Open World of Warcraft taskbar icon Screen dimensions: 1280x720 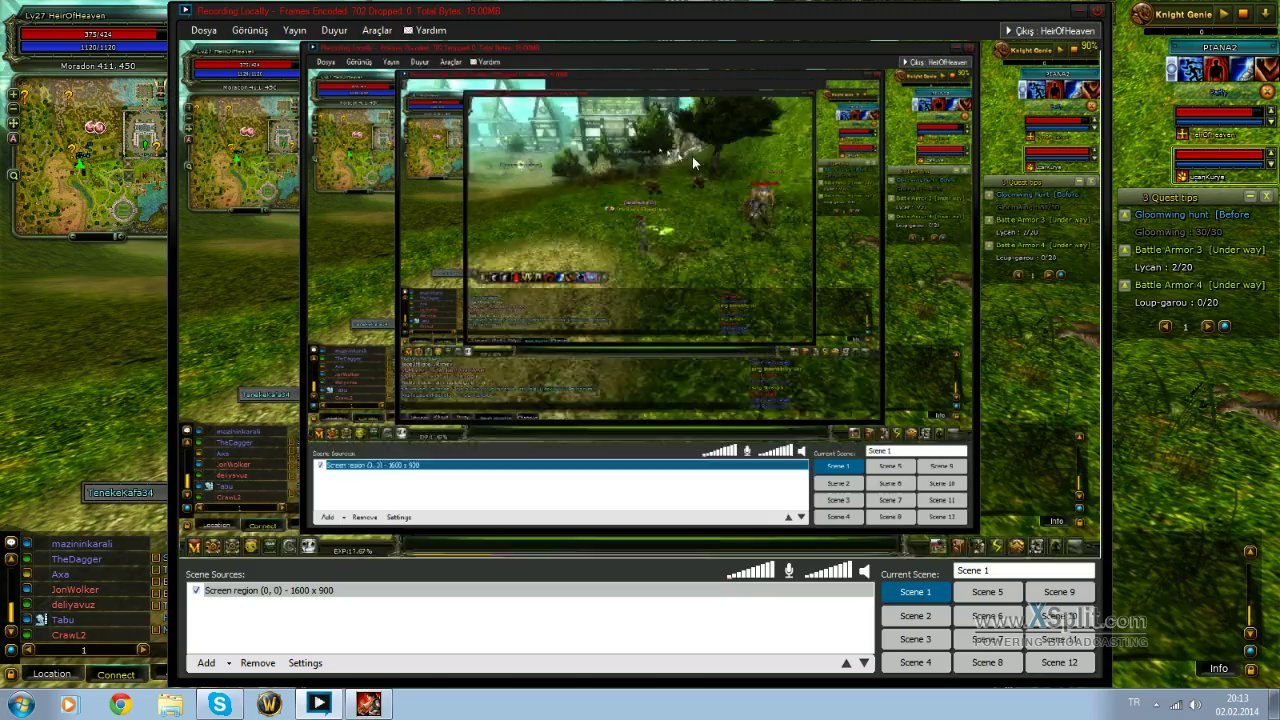point(269,705)
